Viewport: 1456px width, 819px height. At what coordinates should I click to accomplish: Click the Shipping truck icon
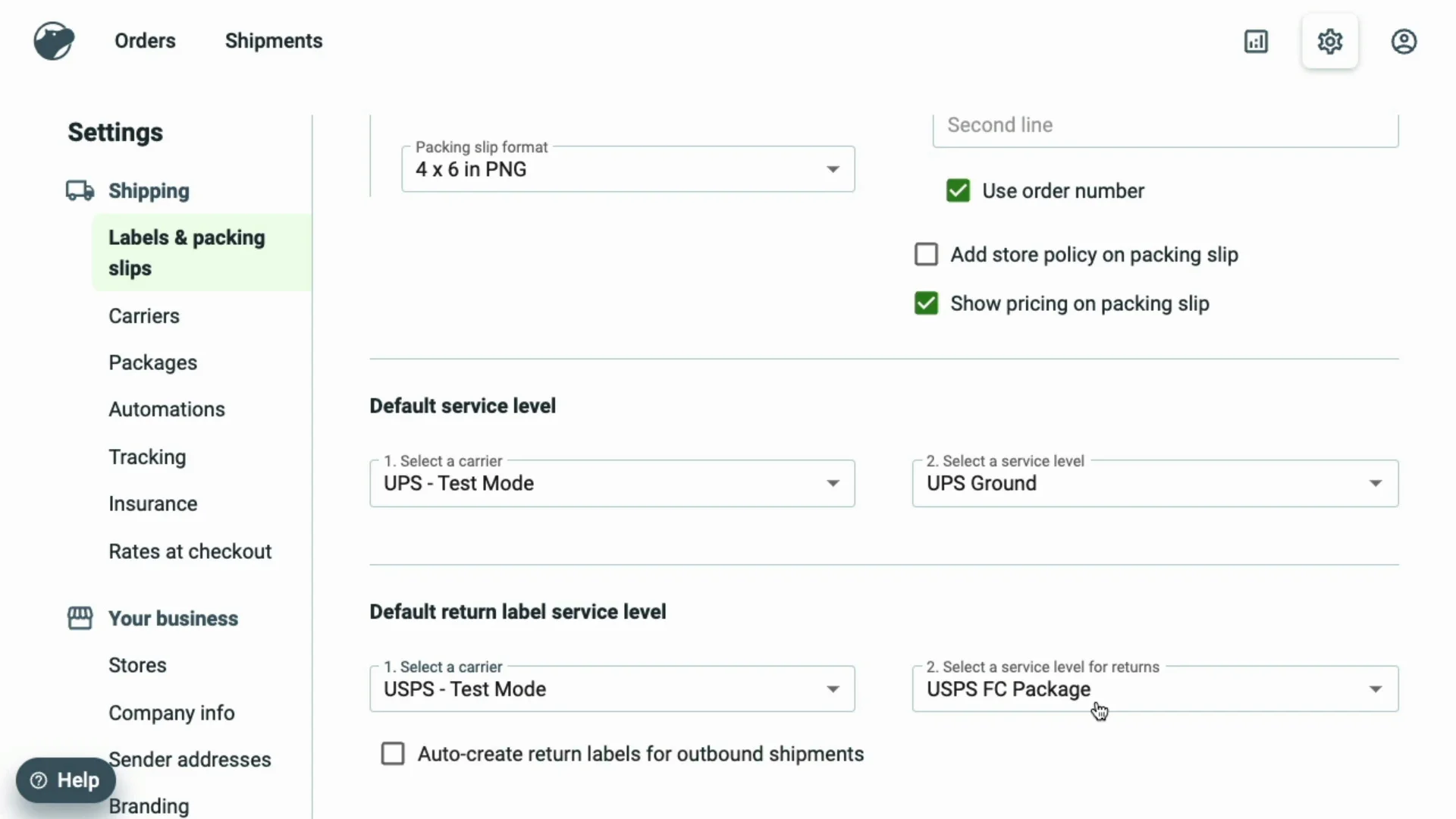pyautogui.click(x=80, y=190)
